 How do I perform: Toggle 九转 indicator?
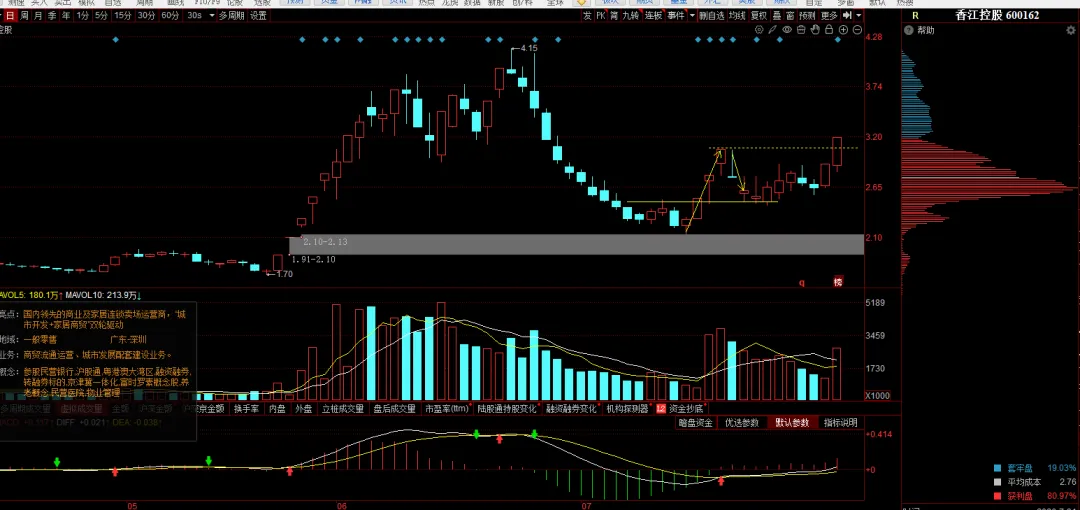[x=630, y=15]
